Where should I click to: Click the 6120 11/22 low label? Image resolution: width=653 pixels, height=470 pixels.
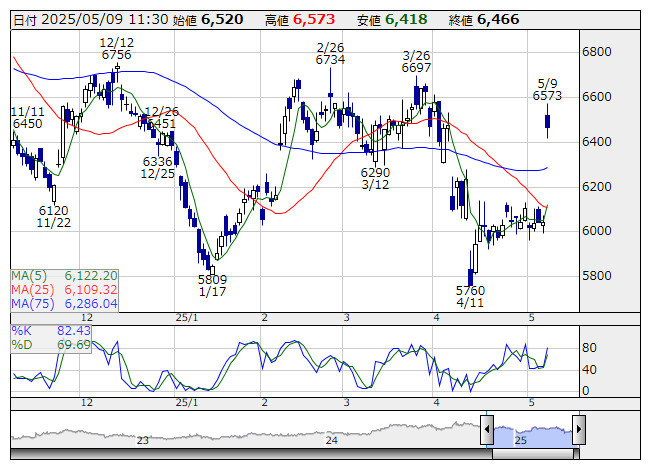pos(54,216)
